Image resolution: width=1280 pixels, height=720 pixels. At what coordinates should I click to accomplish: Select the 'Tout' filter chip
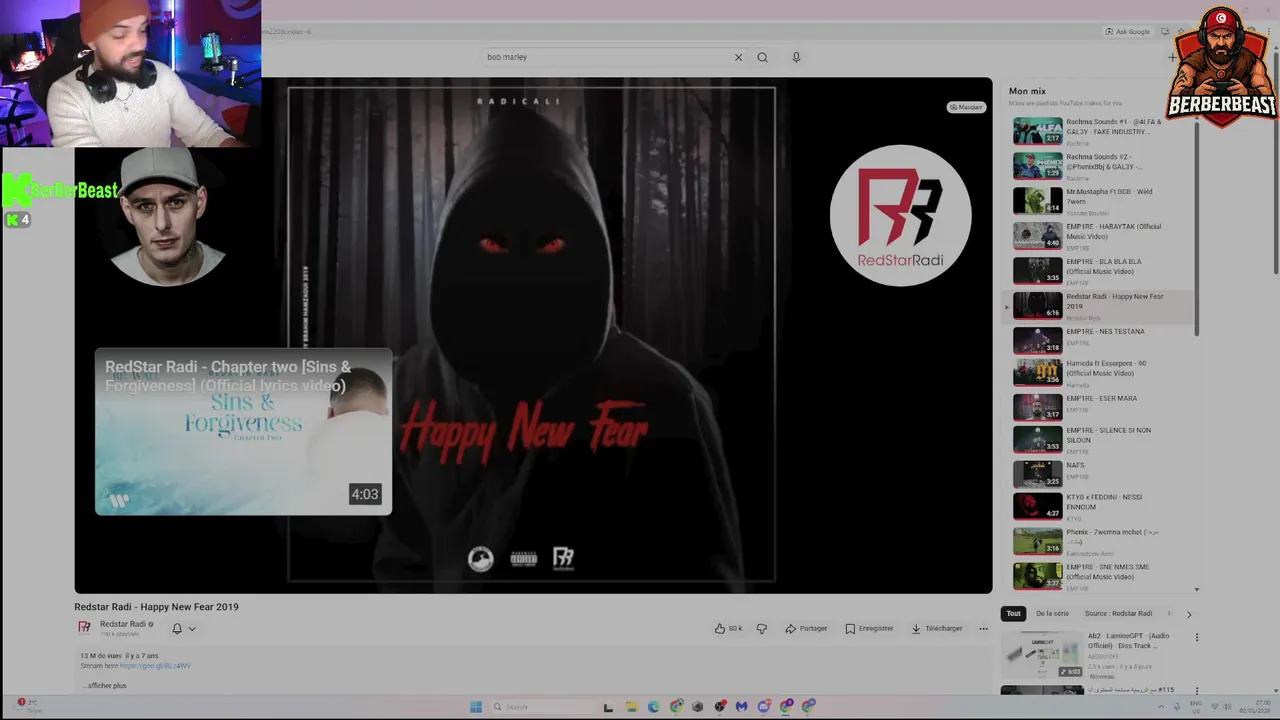click(x=1013, y=613)
